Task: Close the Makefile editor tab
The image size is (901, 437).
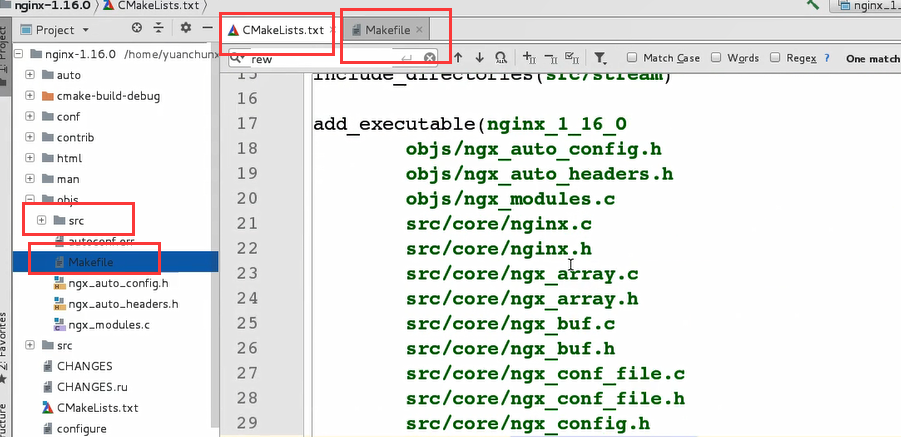Action: click(419, 30)
